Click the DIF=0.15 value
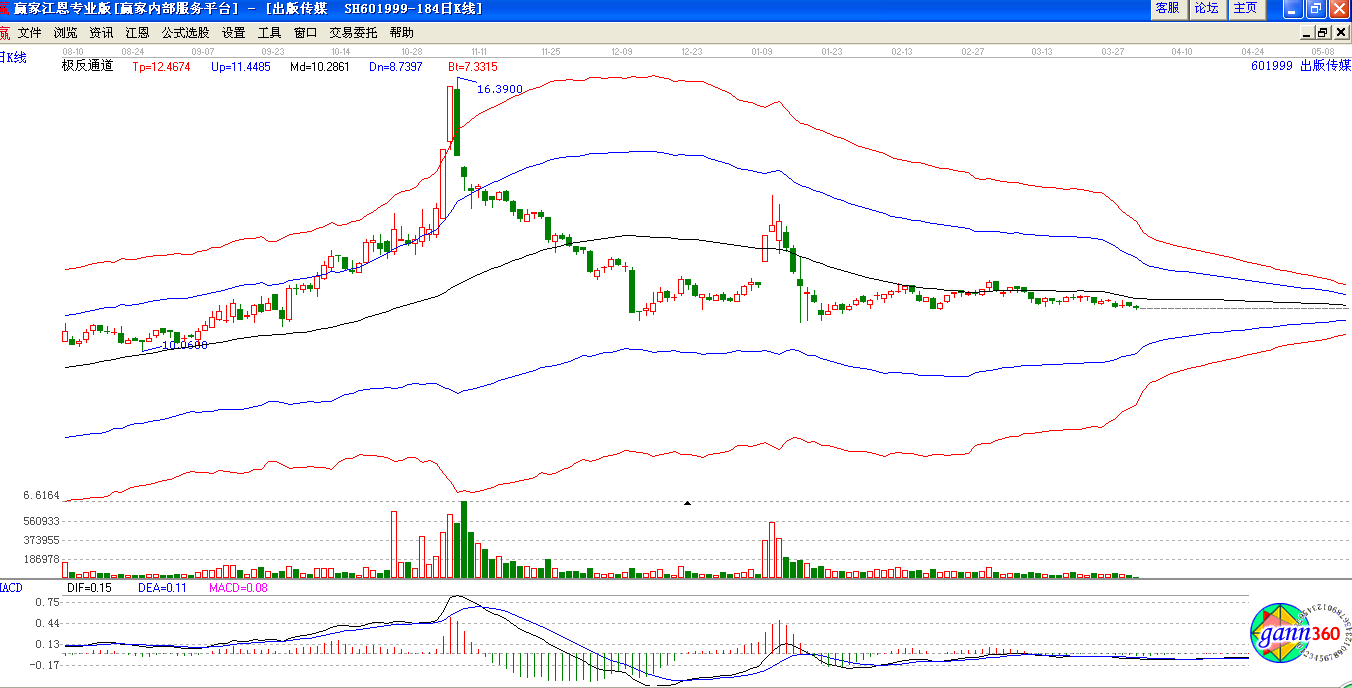The height and width of the screenshot is (688, 1352). click(x=89, y=588)
